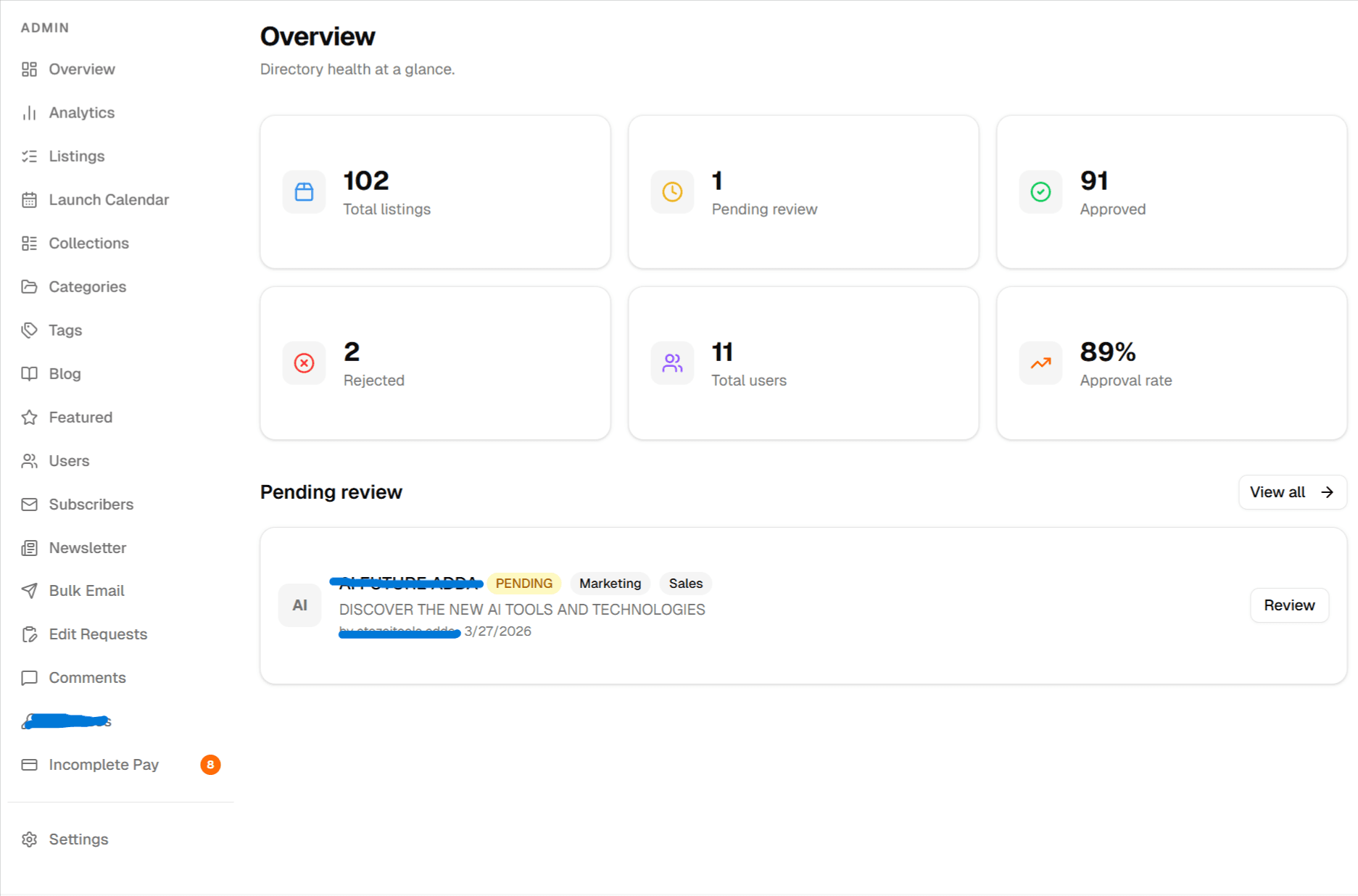This screenshot has height=896, width=1358.
Task: Click the Comments speech bubble icon
Action: [30, 677]
